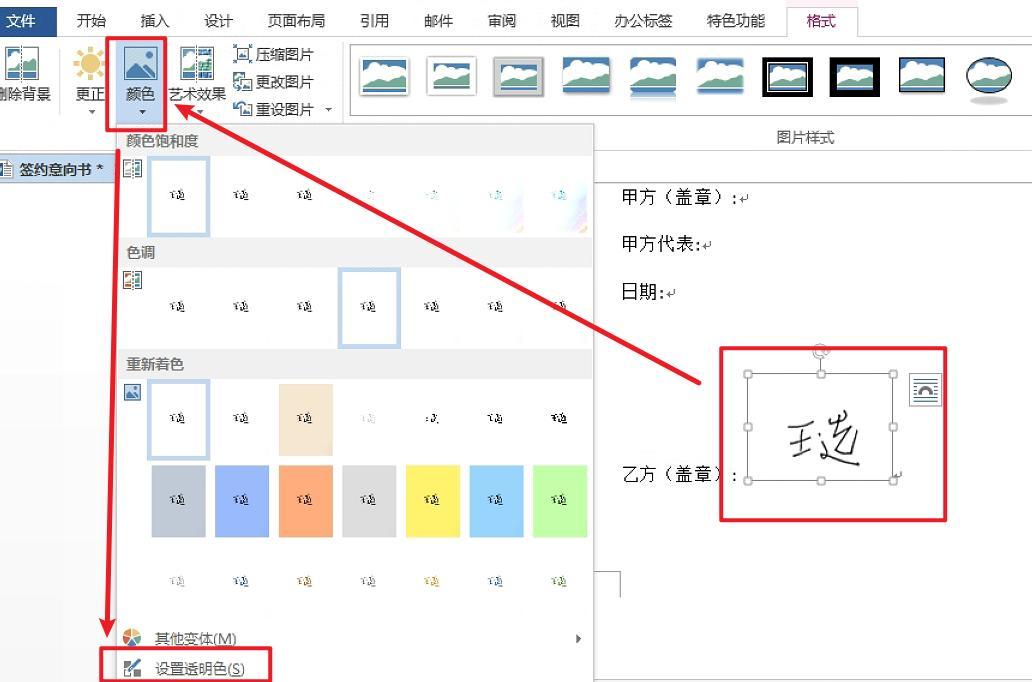This screenshot has height=682, width=1032.
Task: Select the second color saturation preset
Action: [x=241, y=196]
